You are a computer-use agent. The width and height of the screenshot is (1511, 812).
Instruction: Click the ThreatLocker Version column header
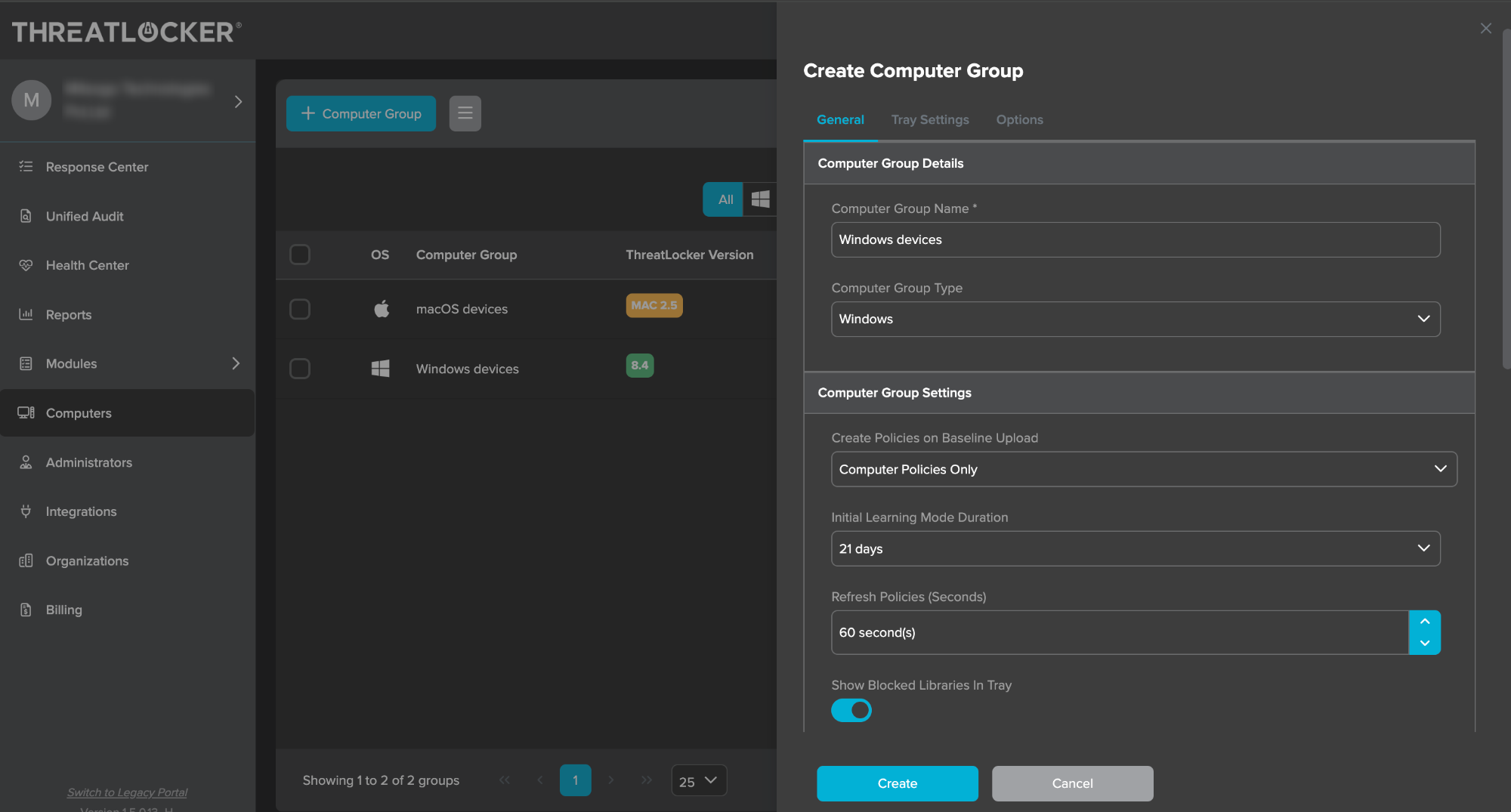pyautogui.click(x=689, y=255)
